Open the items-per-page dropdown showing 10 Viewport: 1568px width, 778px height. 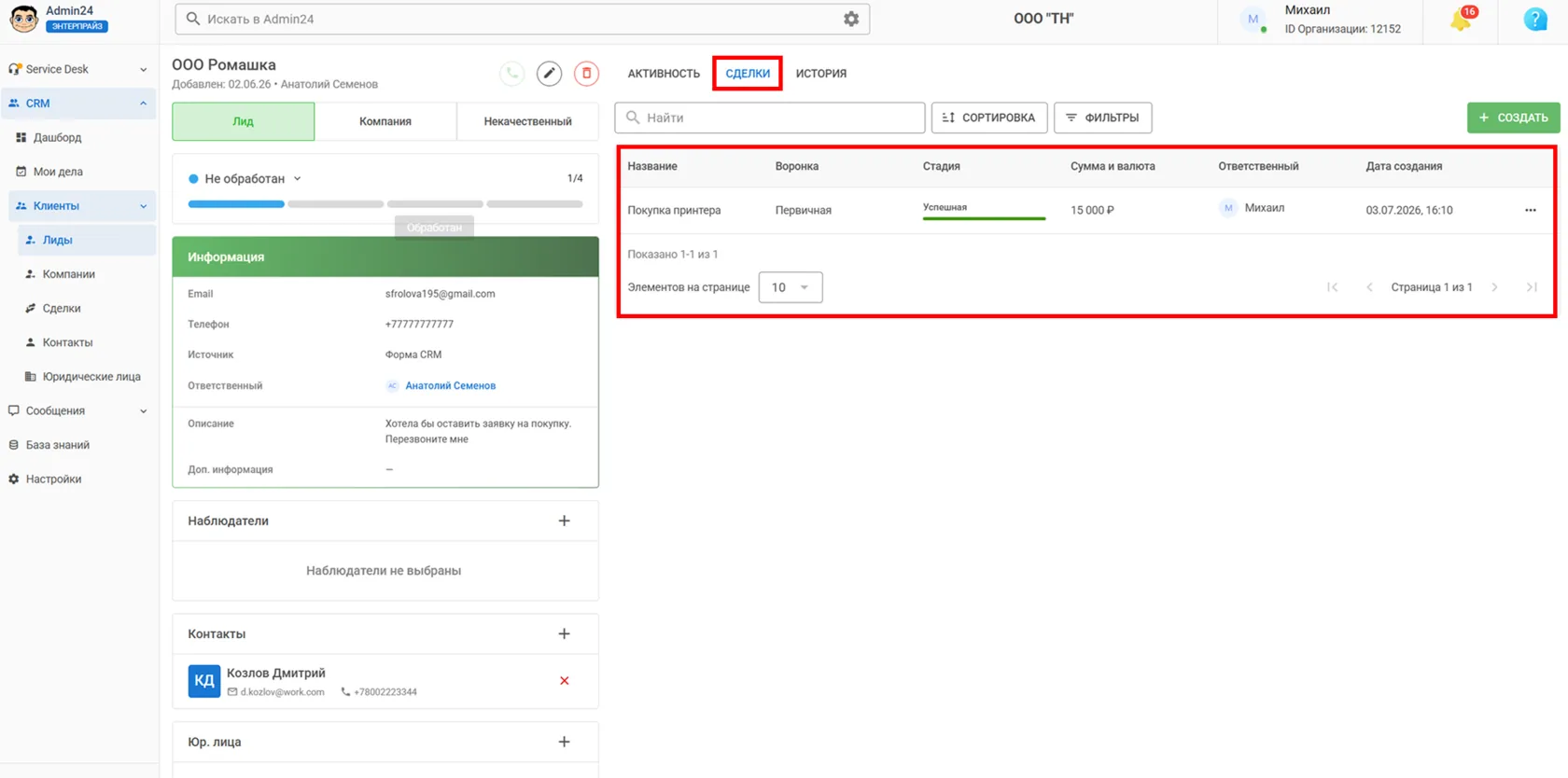click(x=791, y=287)
